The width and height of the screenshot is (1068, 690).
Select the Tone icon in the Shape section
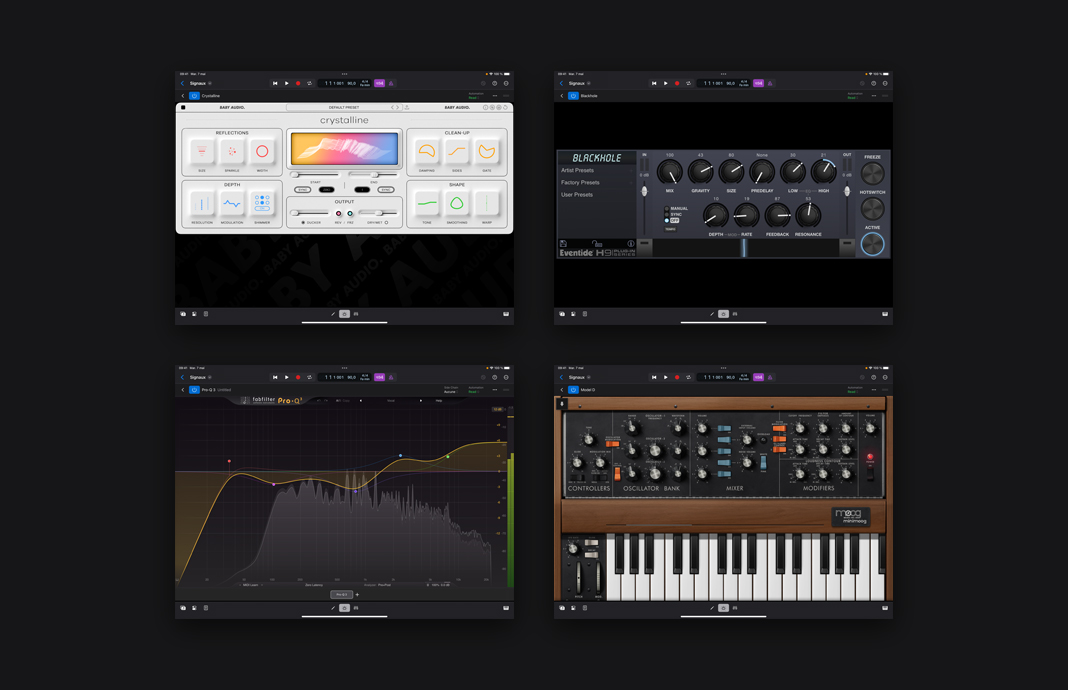(425, 203)
